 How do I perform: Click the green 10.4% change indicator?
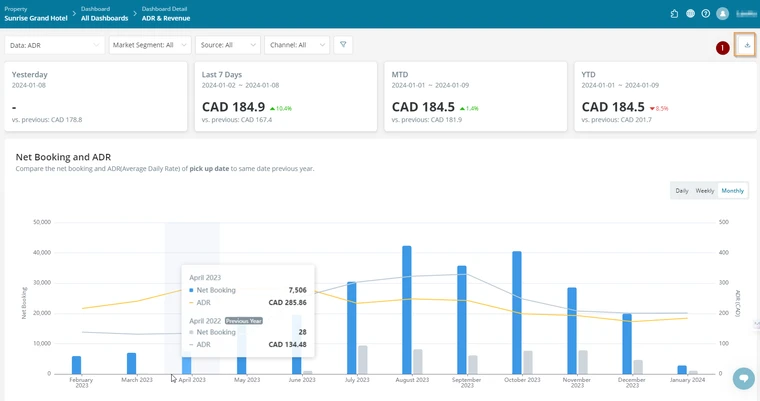coord(281,109)
